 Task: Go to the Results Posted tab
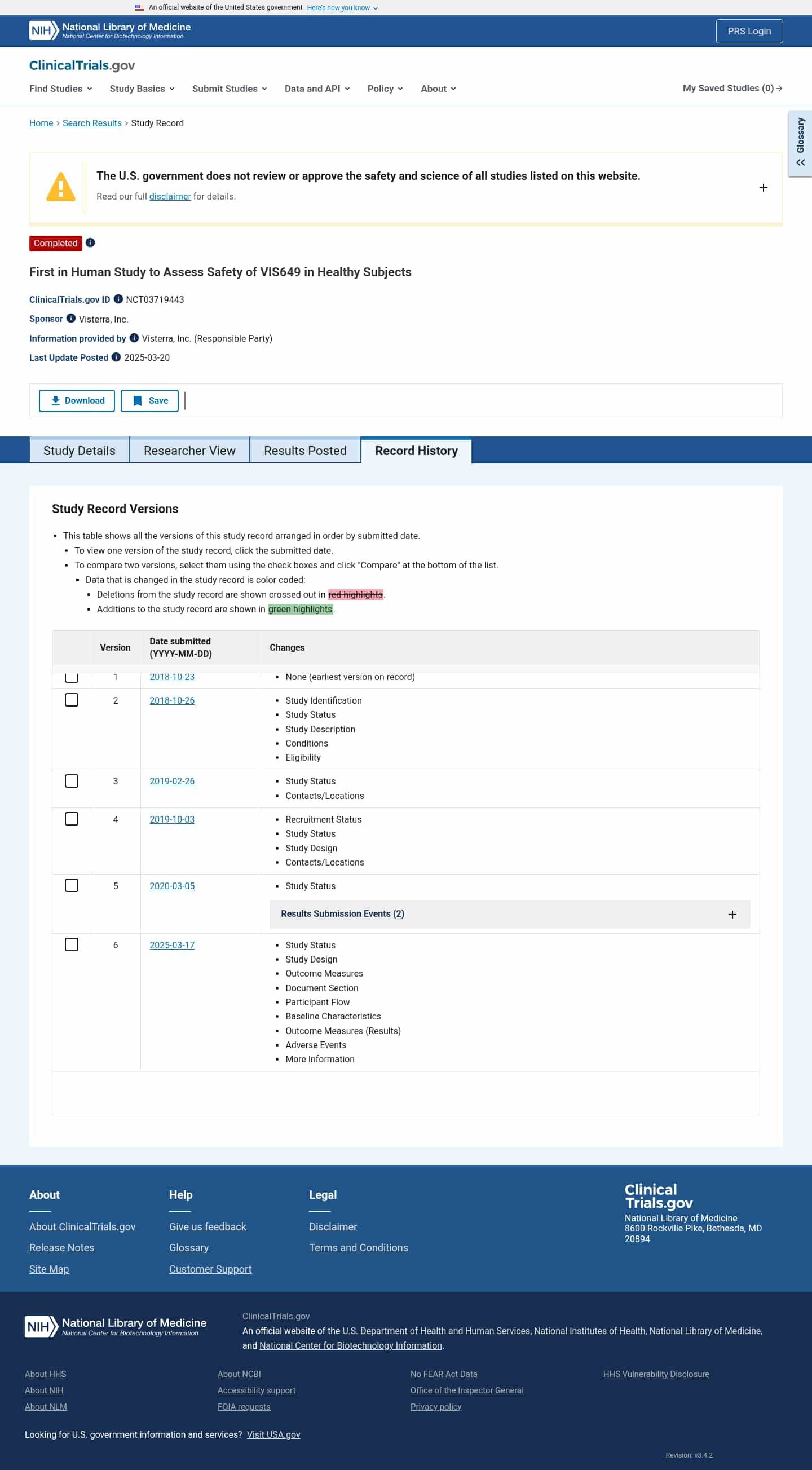305,450
